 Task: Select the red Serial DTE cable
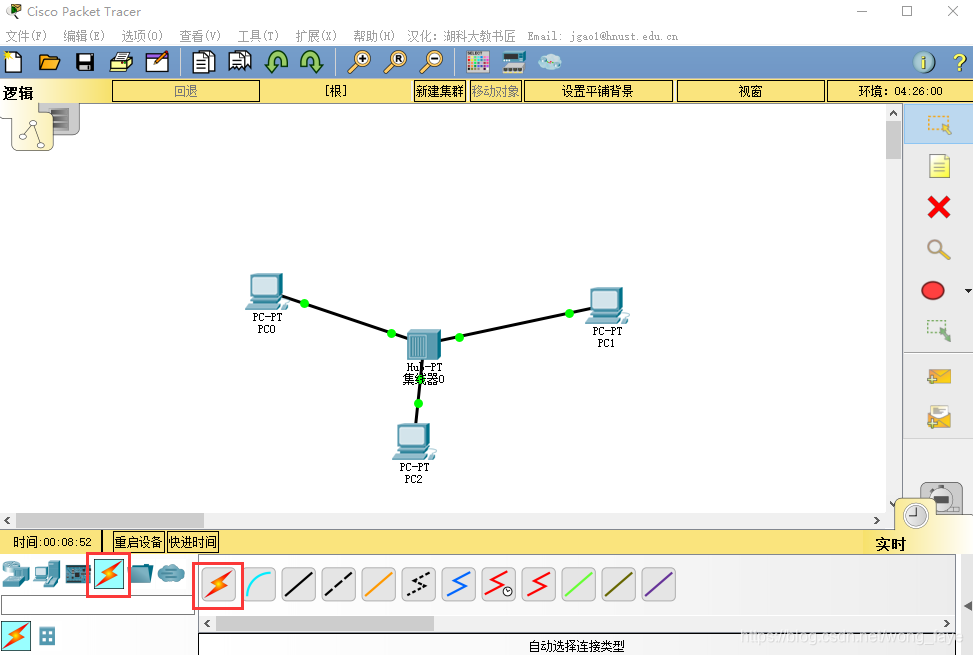click(539, 585)
